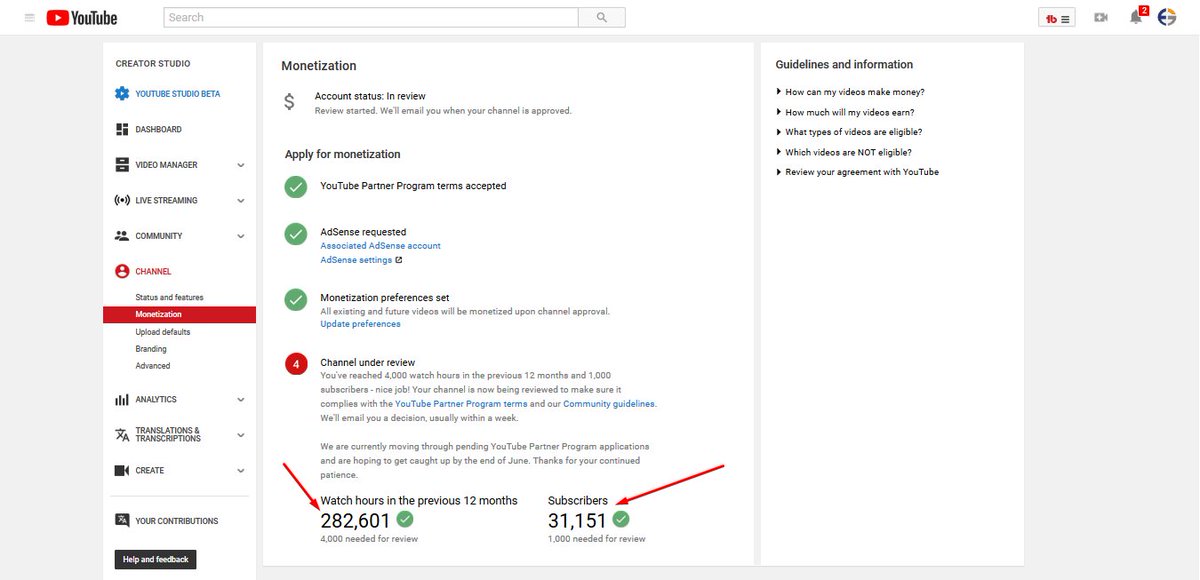
Task: Expand the Translations & Transcriptions chevron
Action: [241, 436]
